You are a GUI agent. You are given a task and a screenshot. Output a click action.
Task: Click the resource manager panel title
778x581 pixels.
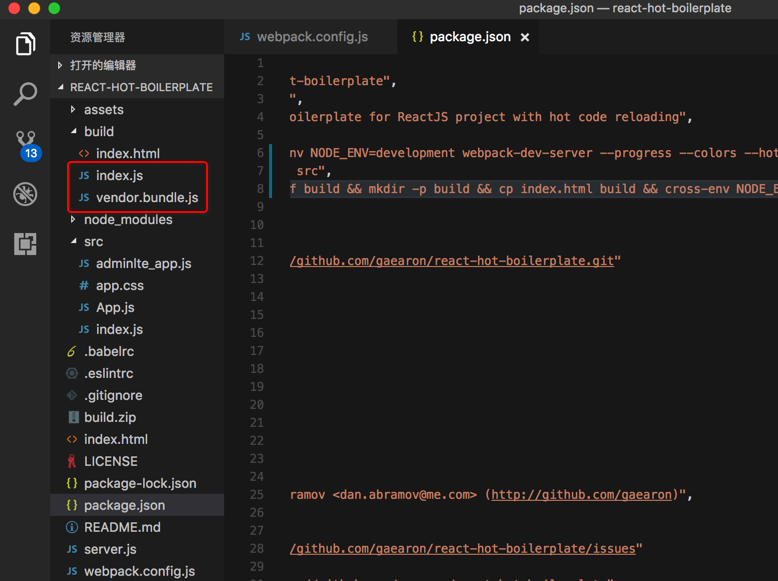click(x=97, y=37)
